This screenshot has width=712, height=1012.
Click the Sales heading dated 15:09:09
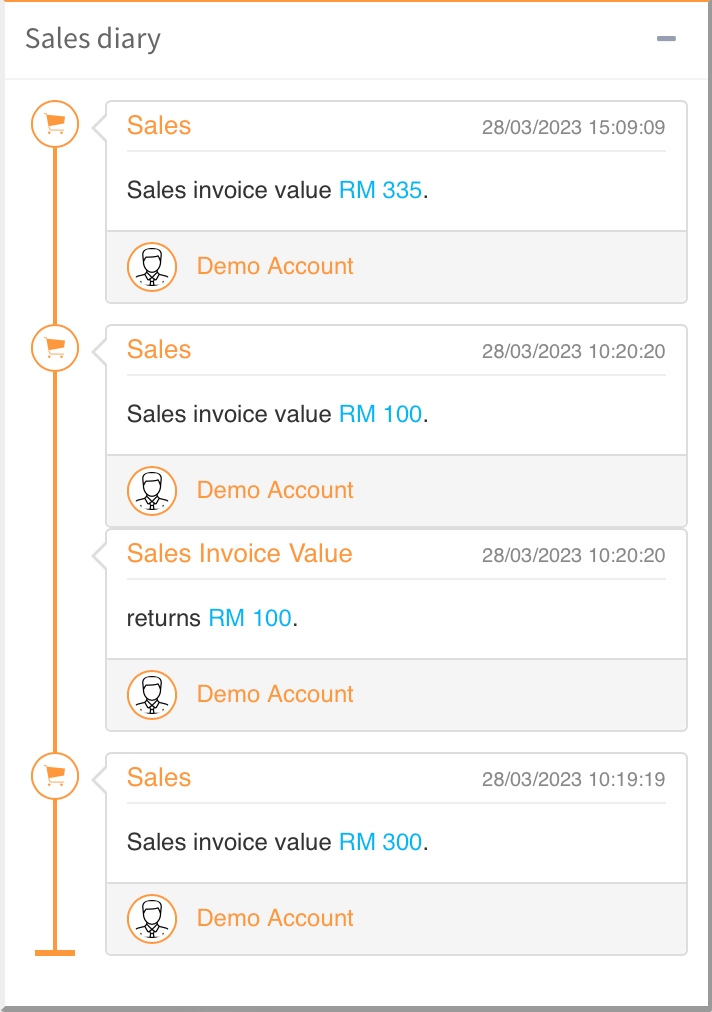pyautogui.click(x=159, y=126)
